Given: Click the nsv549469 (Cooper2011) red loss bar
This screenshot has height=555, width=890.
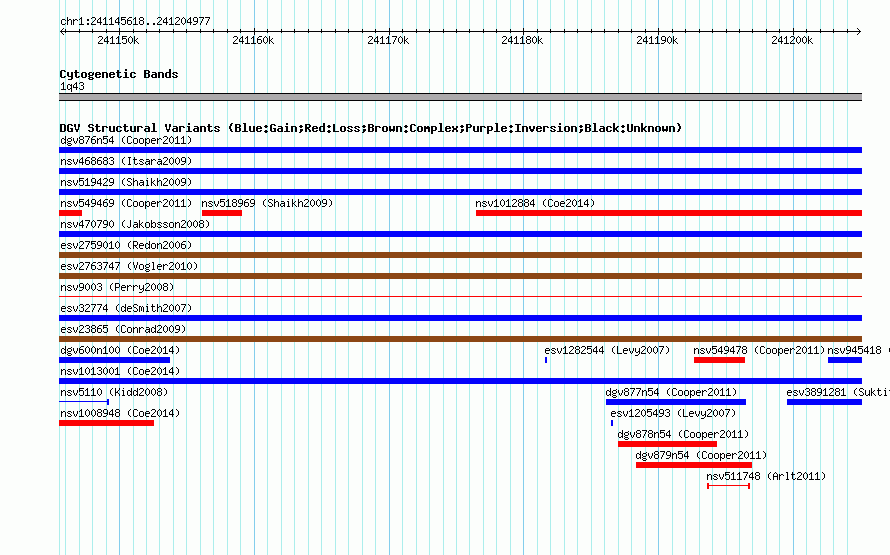Looking at the screenshot, I should 70,213.
